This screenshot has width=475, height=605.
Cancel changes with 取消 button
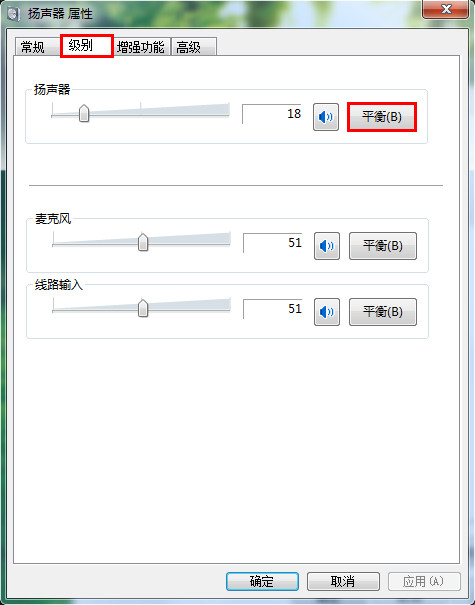click(x=343, y=581)
